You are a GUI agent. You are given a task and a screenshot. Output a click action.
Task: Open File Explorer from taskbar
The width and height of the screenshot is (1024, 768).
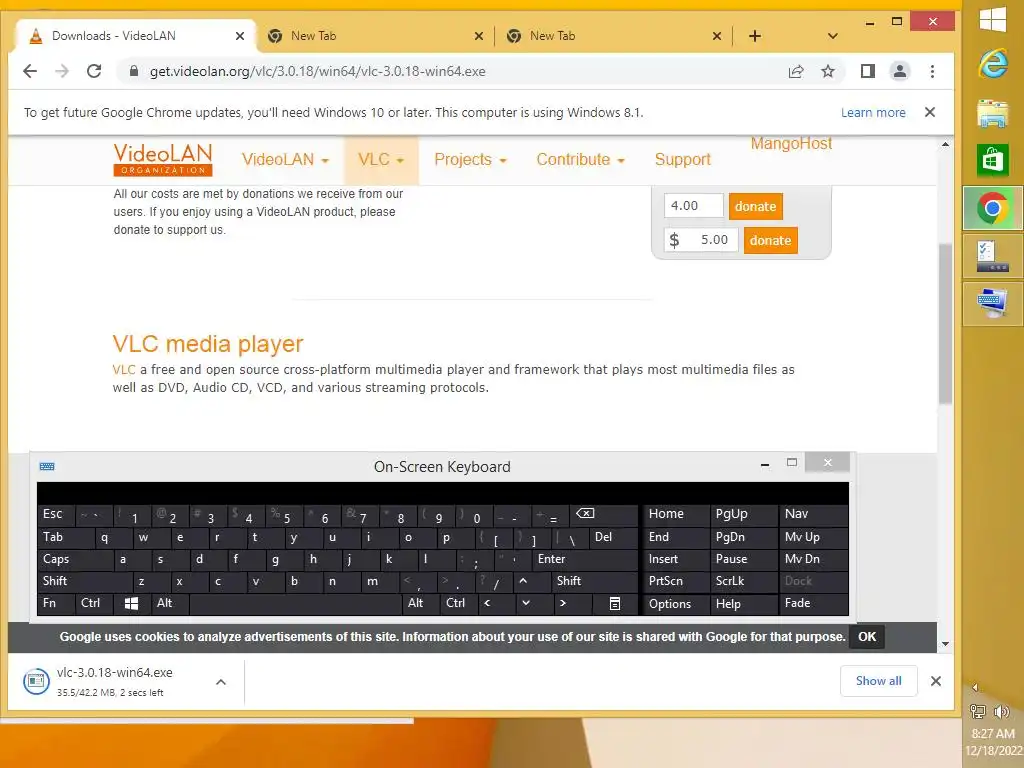tap(993, 112)
